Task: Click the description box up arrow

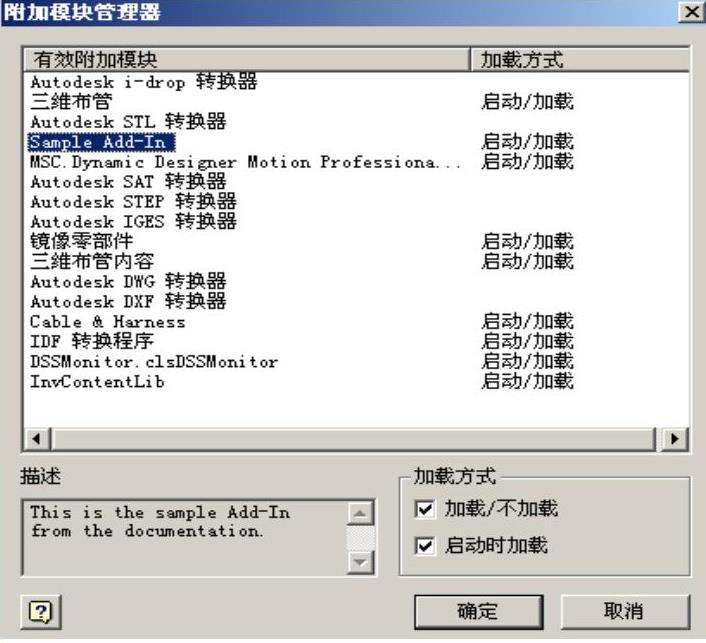Action: pyautogui.click(x=360, y=513)
